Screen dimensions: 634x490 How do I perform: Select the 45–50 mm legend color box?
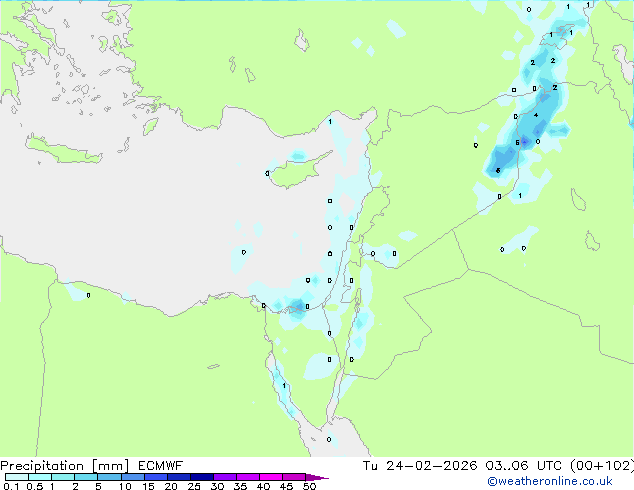point(294,477)
